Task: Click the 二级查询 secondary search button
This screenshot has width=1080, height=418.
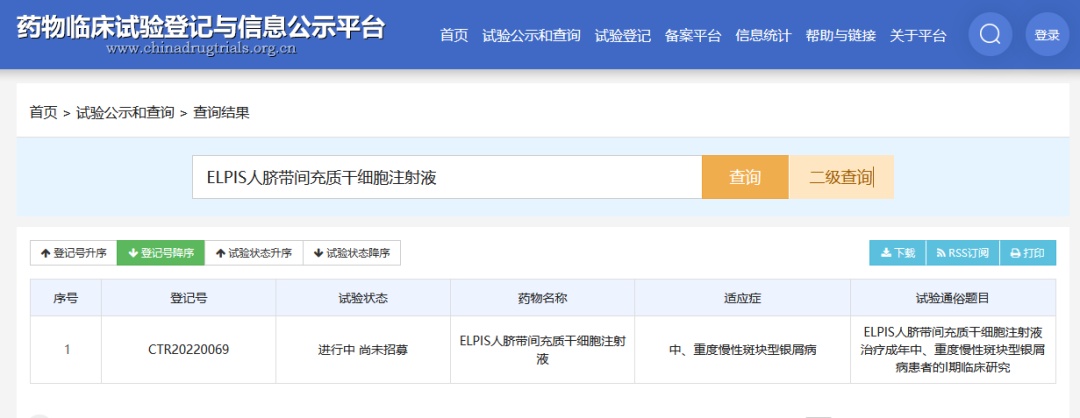Action: click(841, 178)
